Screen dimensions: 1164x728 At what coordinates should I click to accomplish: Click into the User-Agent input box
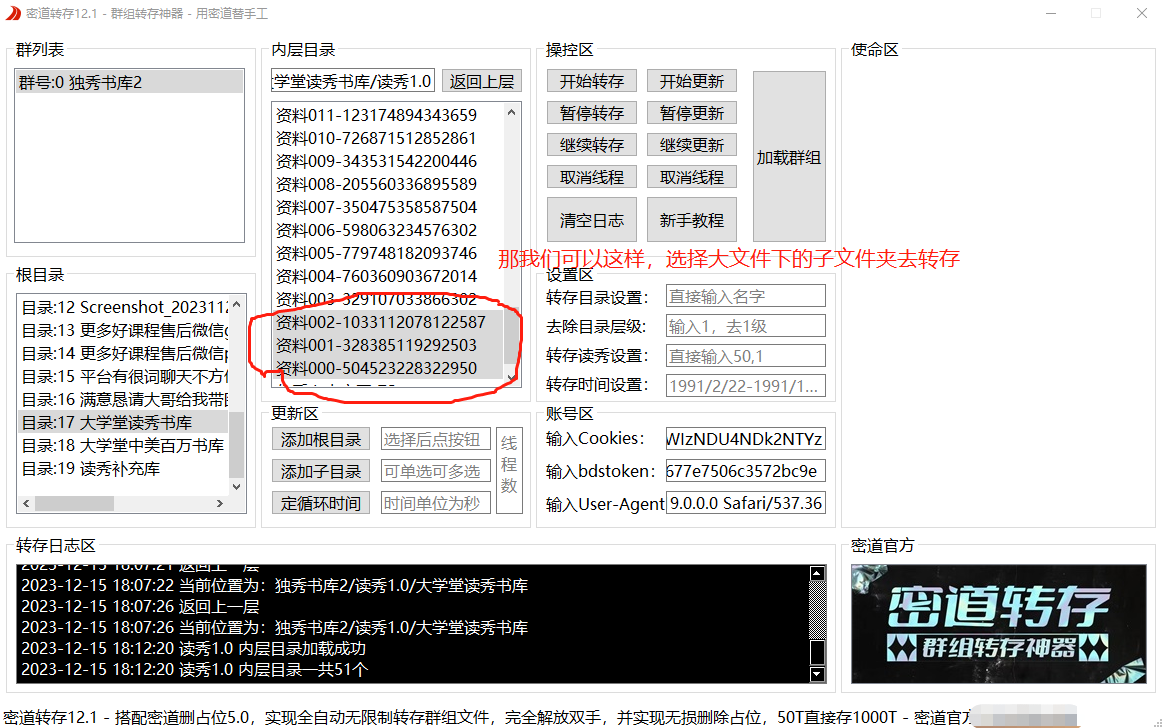tap(745, 502)
